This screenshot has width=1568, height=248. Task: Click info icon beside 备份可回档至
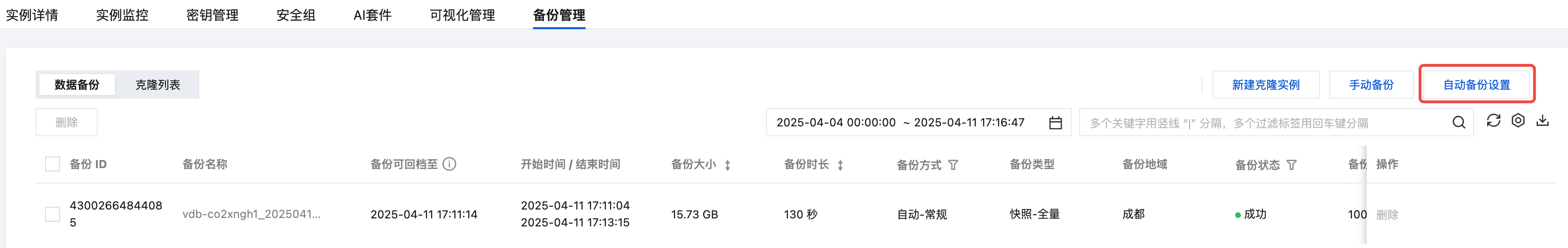tap(449, 164)
